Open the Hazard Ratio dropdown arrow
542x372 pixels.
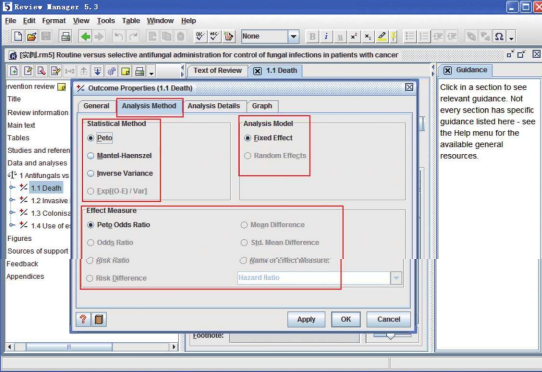[x=396, y=278]
